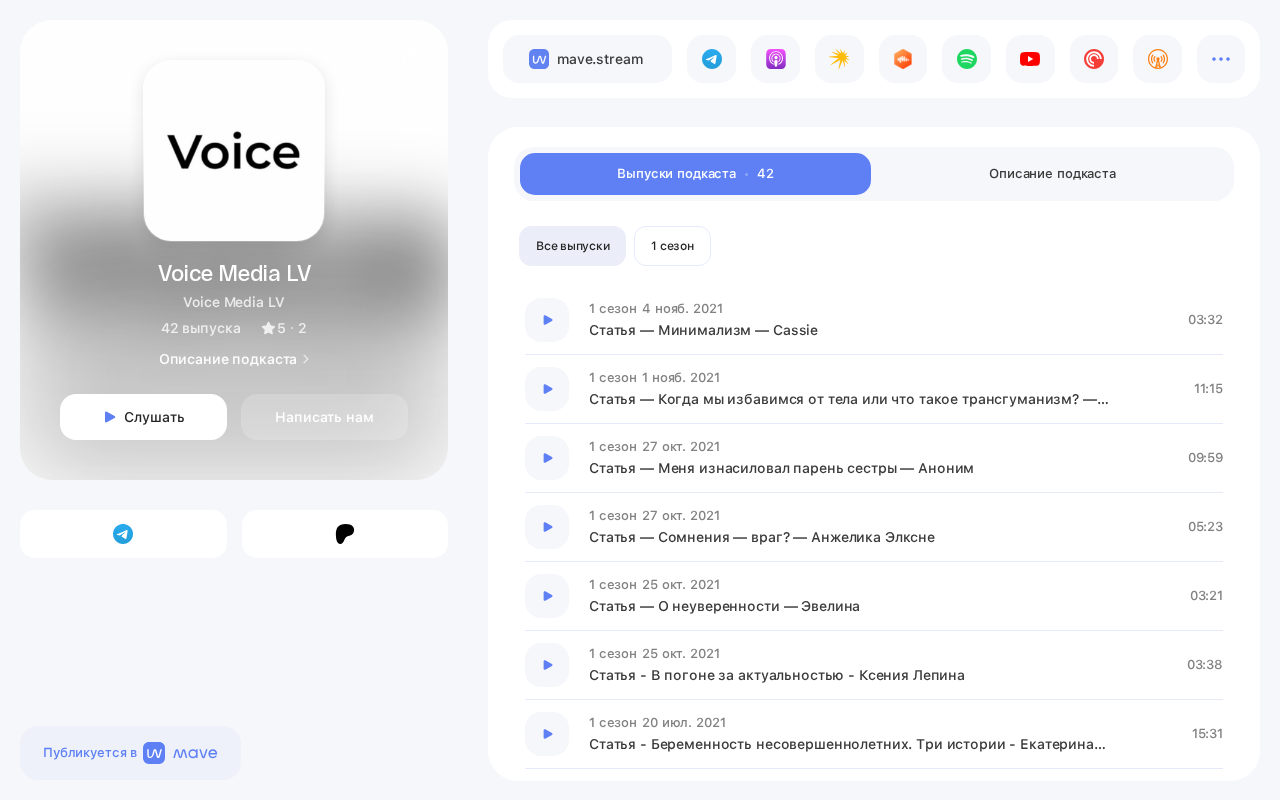The width and height of the screenshot is (1280, 800).
Task: Open the Overcast platform icon
Action: [1157, 59]
